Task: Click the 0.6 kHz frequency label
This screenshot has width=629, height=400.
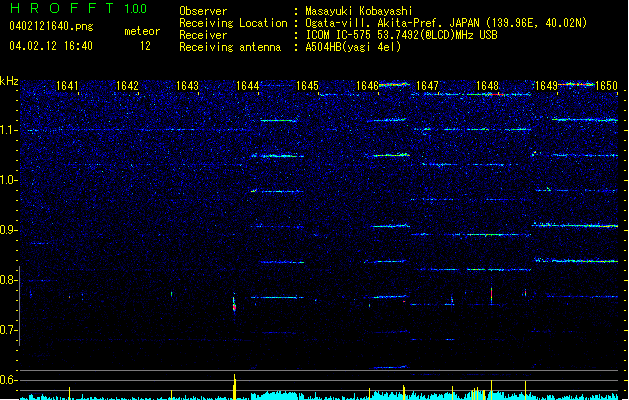Action: 8,380
